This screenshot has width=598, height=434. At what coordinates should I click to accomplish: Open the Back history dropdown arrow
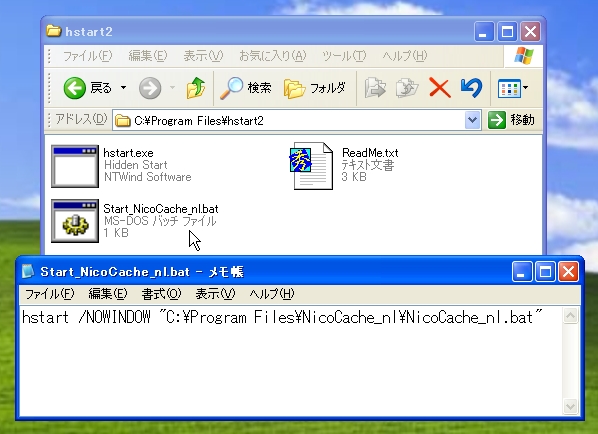click(x=124, y=88)
